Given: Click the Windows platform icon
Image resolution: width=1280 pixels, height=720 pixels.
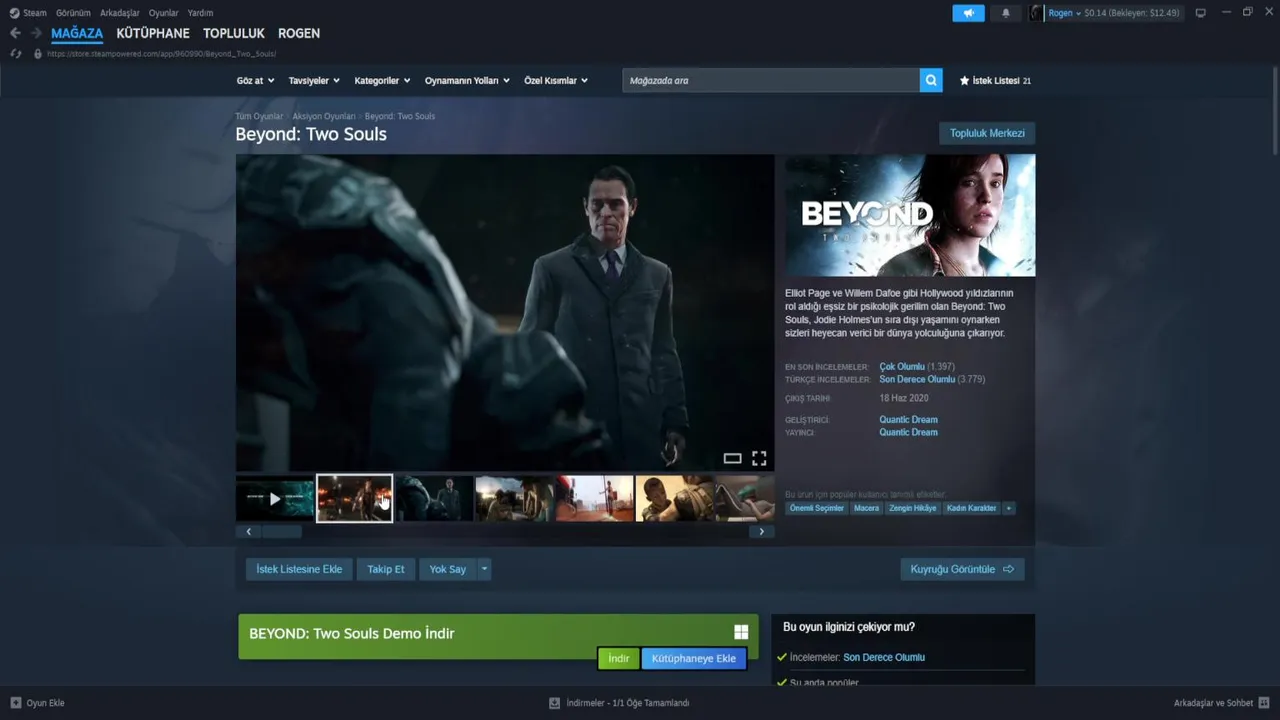Looking at the screenshot, I should point(741,632).
